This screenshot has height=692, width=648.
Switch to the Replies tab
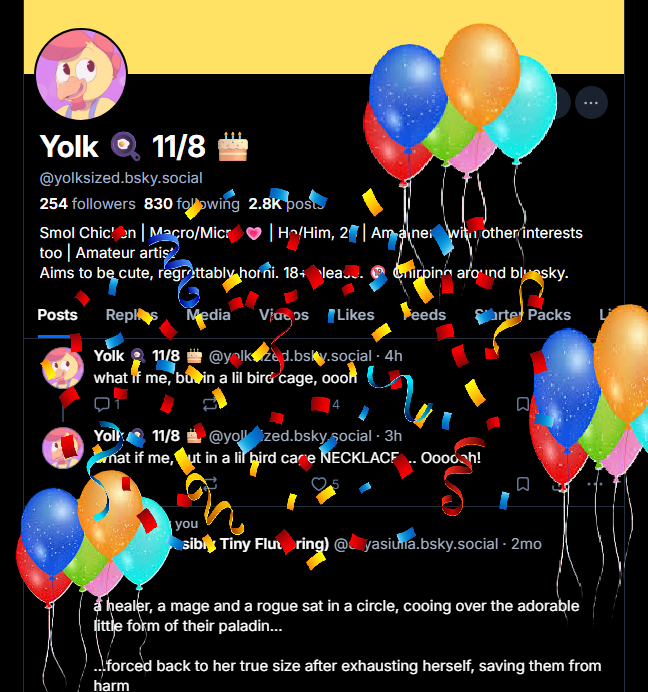132,315
